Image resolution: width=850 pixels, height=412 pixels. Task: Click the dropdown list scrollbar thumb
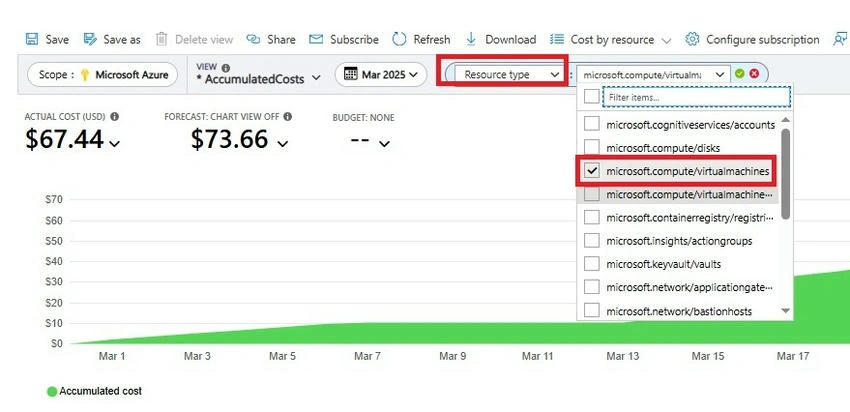[785, 173]
